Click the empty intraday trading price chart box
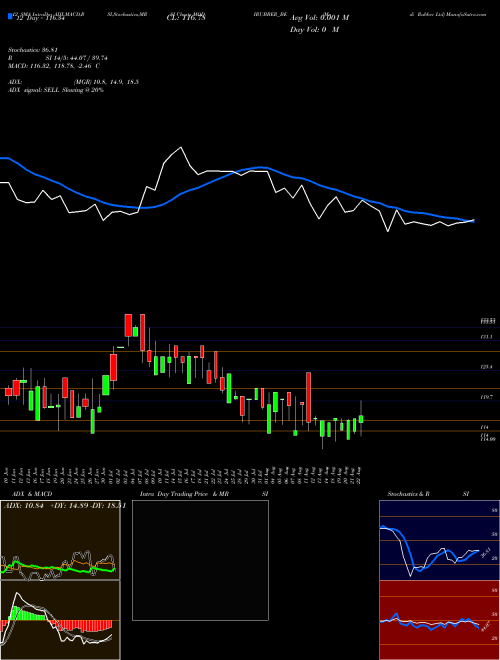 (200, 560)
